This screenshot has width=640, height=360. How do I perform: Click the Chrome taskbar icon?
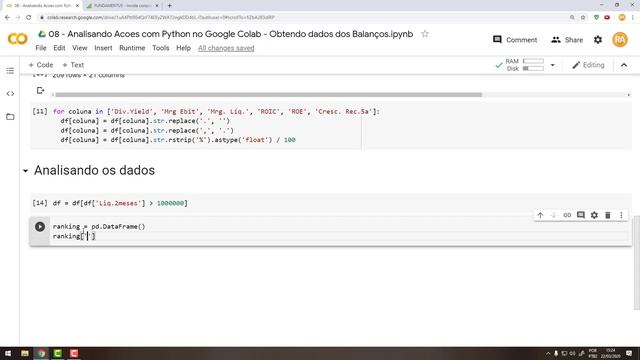pyautogui.click(x=41, y=353)
